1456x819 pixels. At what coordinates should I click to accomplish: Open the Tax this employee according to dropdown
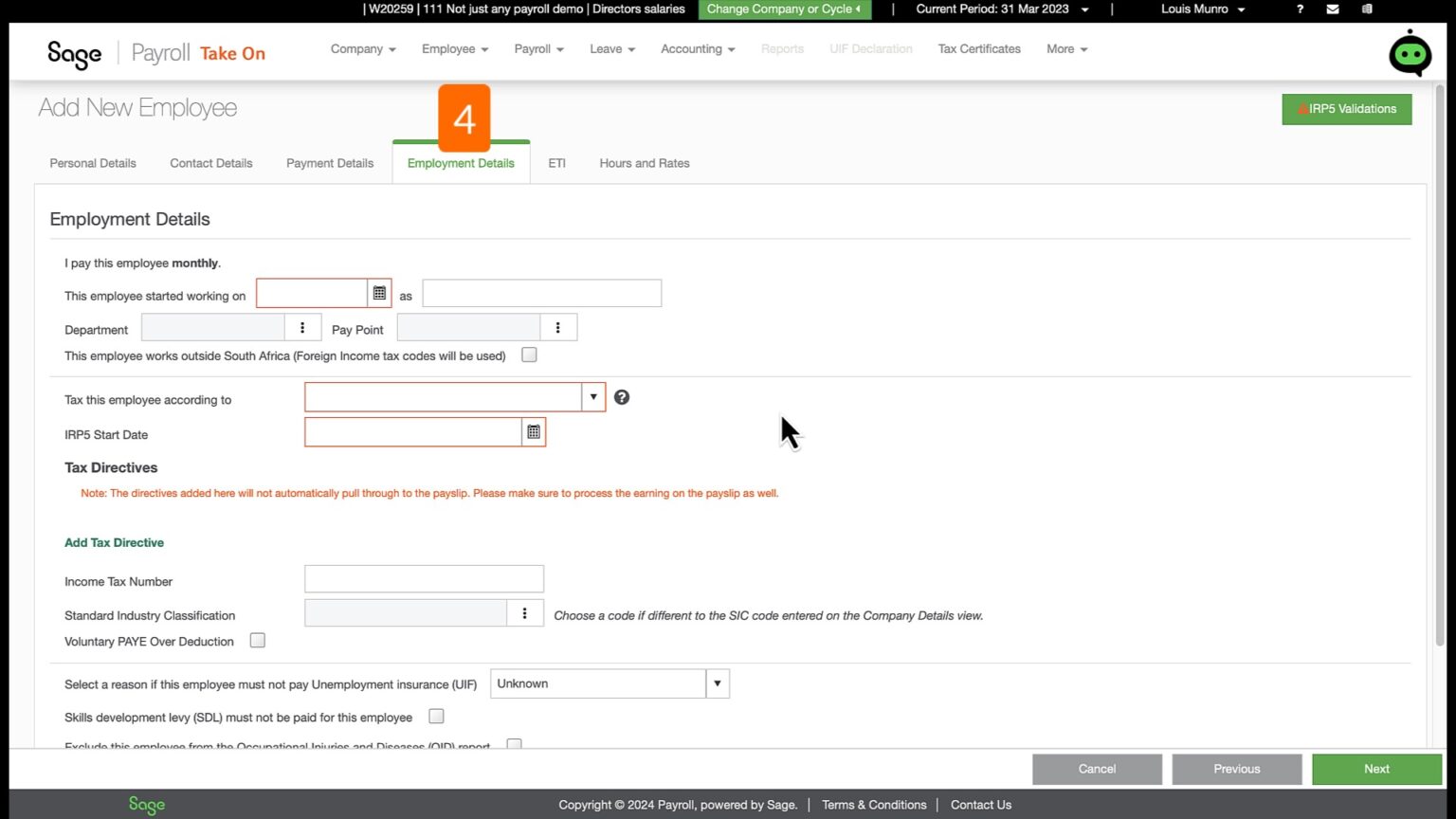click(593, 396)
